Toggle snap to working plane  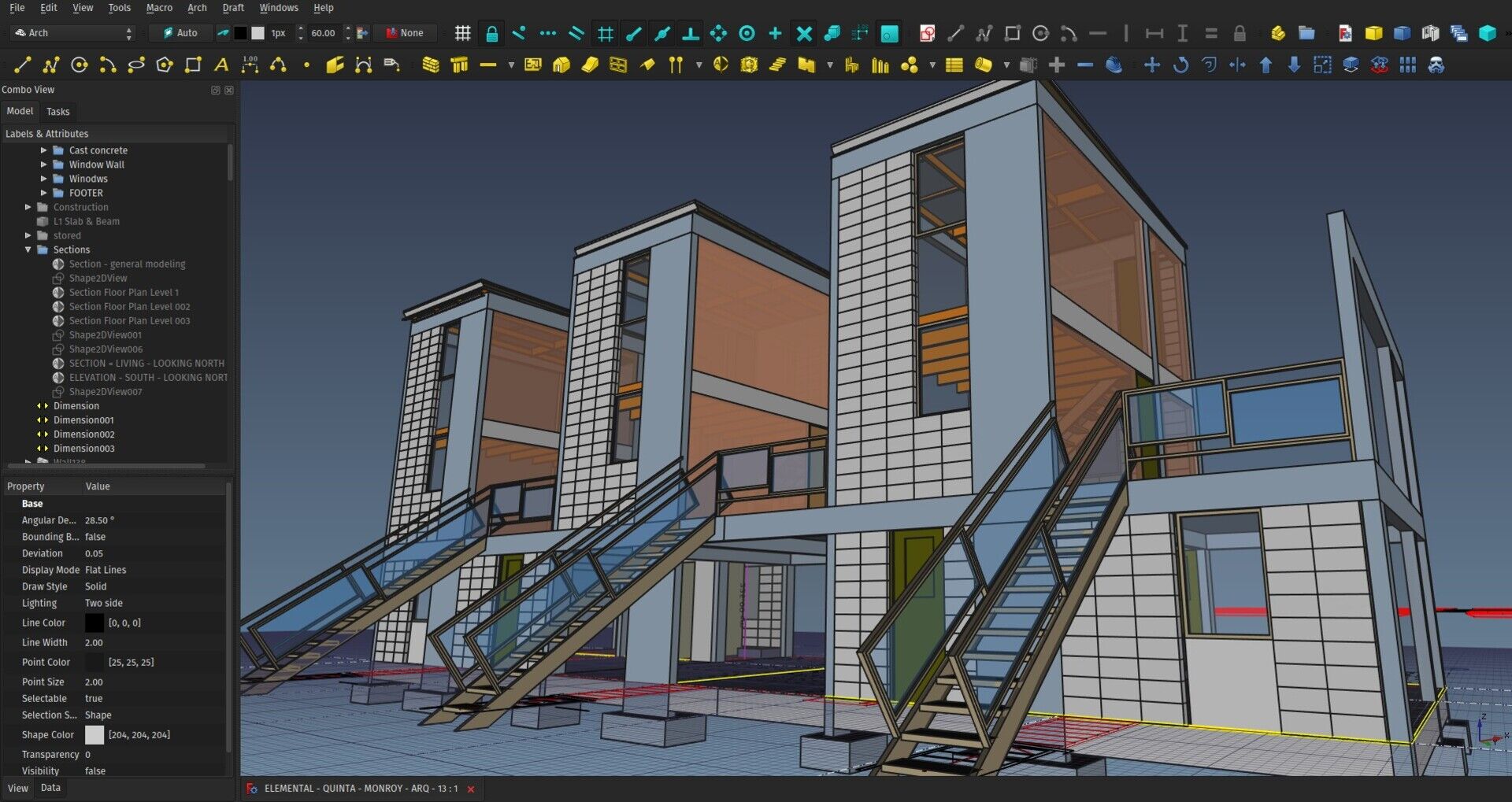point(889,33)
